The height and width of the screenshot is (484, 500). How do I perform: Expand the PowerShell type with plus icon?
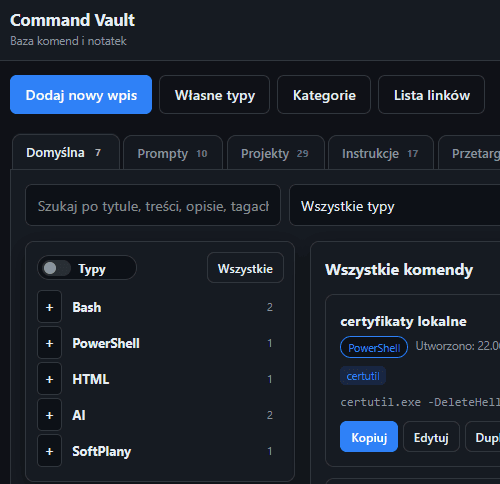pos(49,343)
